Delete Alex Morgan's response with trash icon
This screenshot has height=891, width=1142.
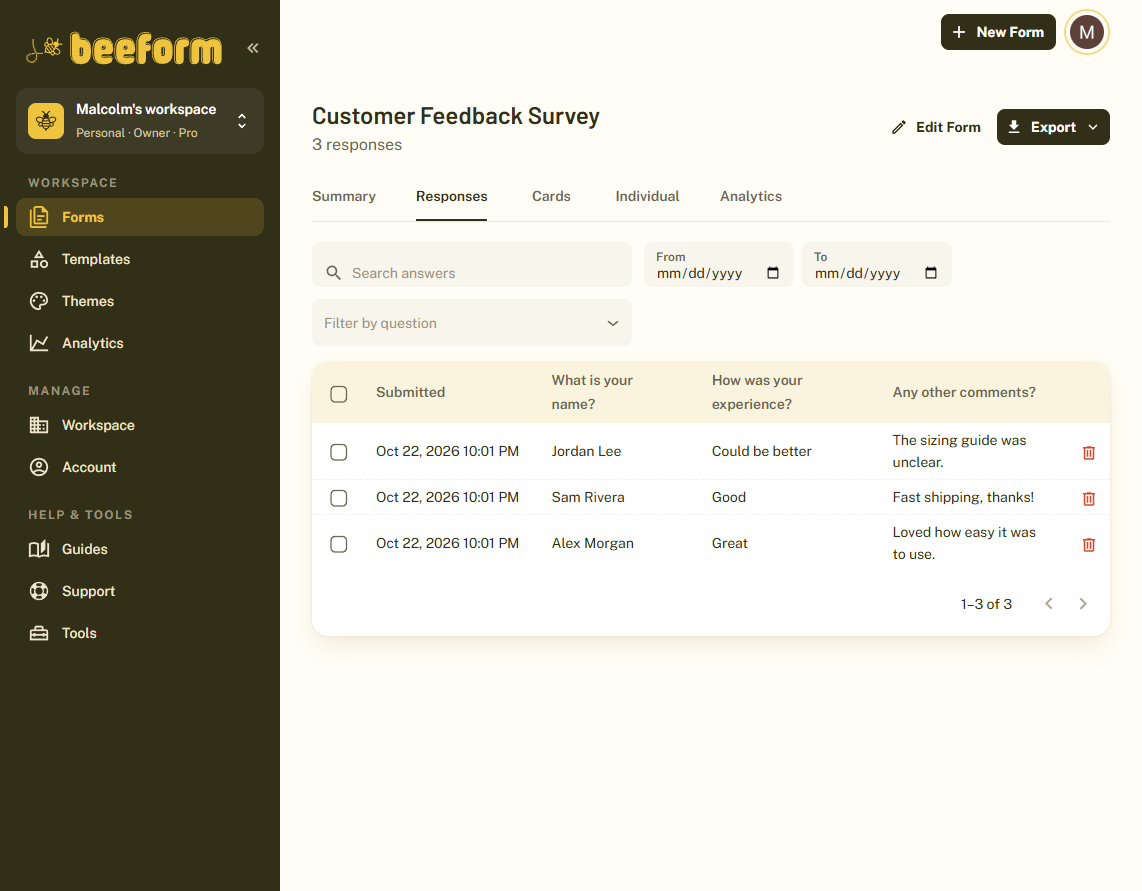point(1089,544)
